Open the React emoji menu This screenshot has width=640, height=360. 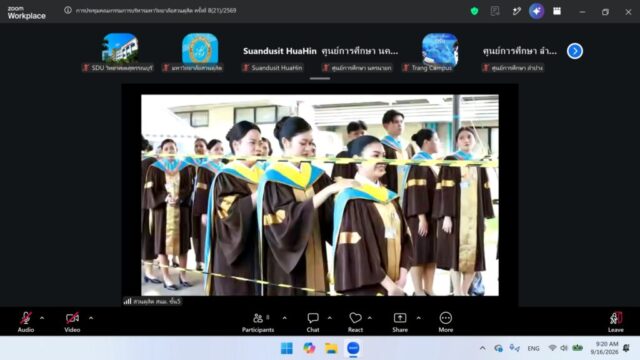(355, 322)
